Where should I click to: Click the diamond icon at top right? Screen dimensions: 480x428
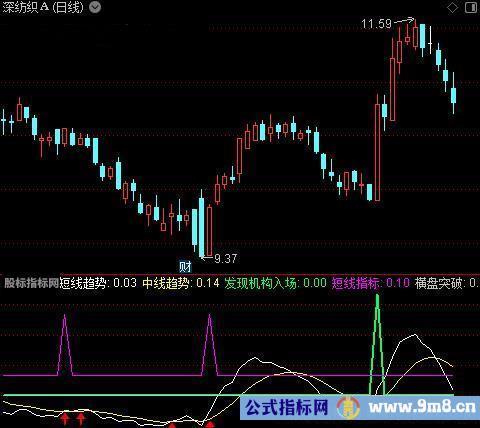click(453, 8)
